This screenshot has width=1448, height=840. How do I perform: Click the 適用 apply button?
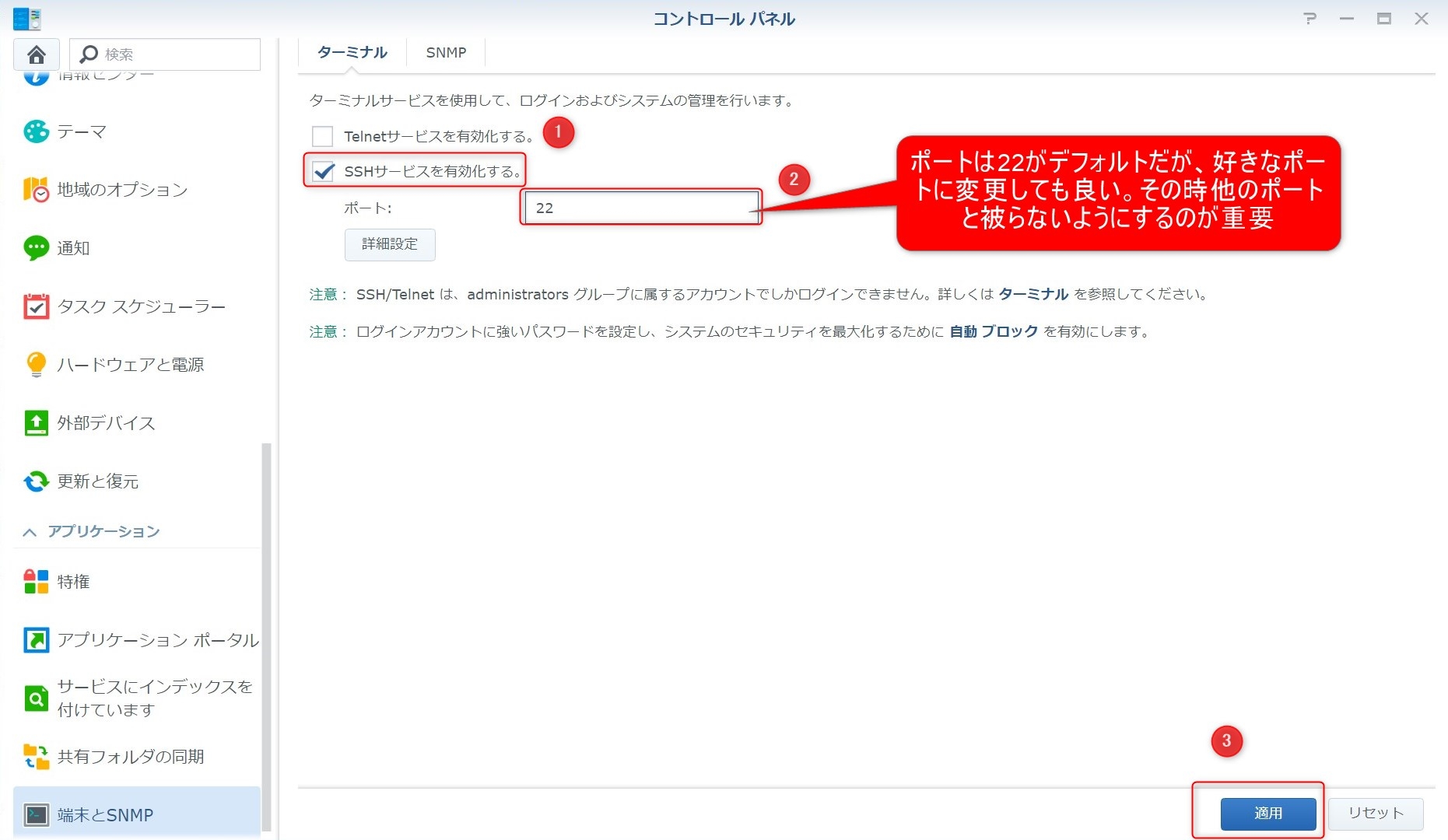point(1267,814)
